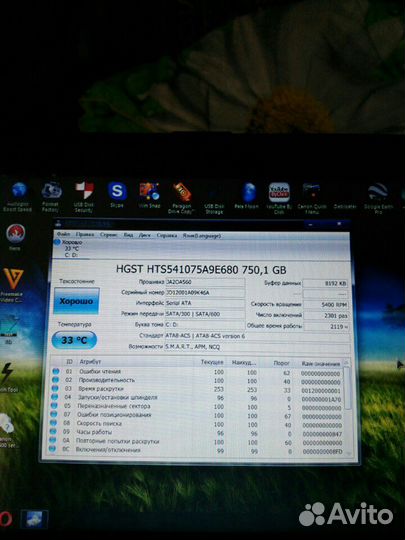This screenshot has height=540, width=405.
Task: Click the Текущее column header
Action: (x=211, y=362)
